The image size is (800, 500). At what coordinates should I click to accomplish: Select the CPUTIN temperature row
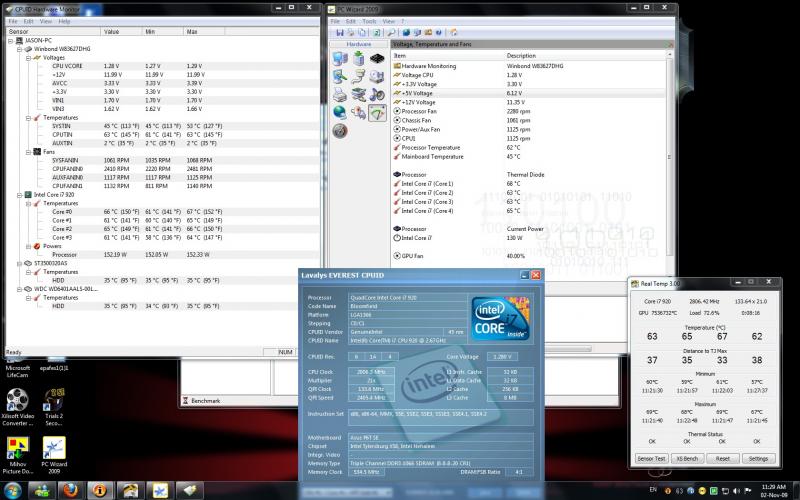point(163,135)
